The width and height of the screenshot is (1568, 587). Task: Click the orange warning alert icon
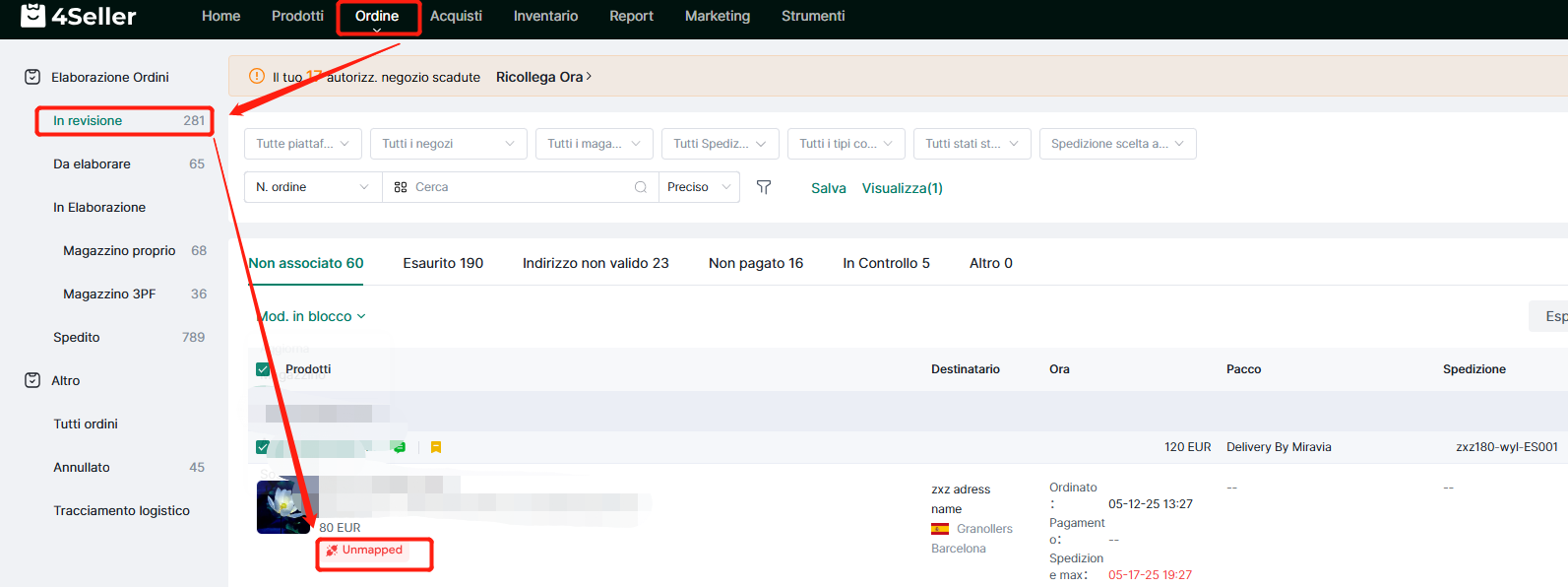tap(257, 76)
